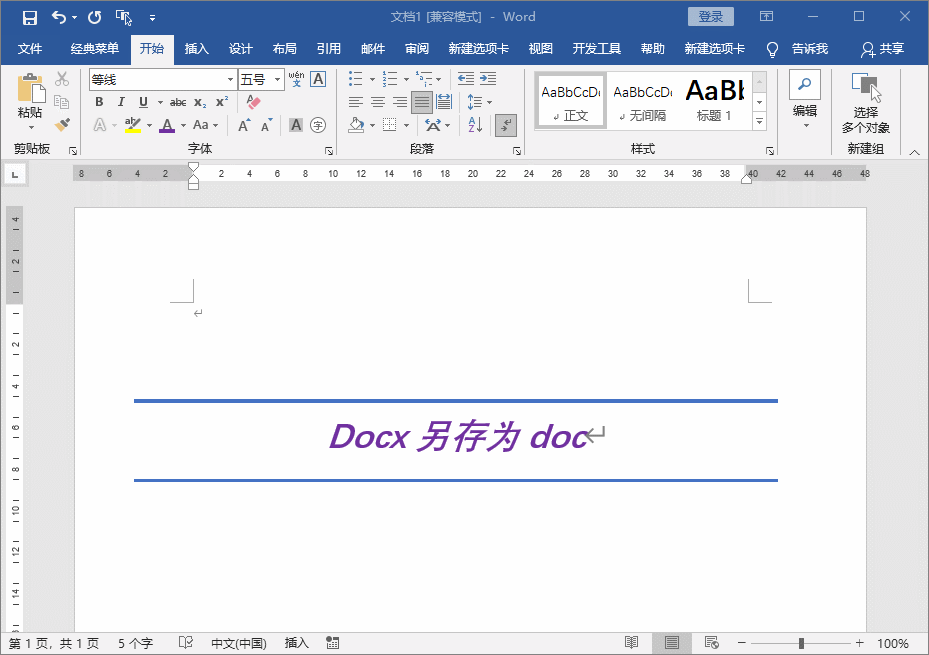Toggle subscript formatting
Image resolution: width=929 pixels, height=655 pixels.
[x=200, y=102]
